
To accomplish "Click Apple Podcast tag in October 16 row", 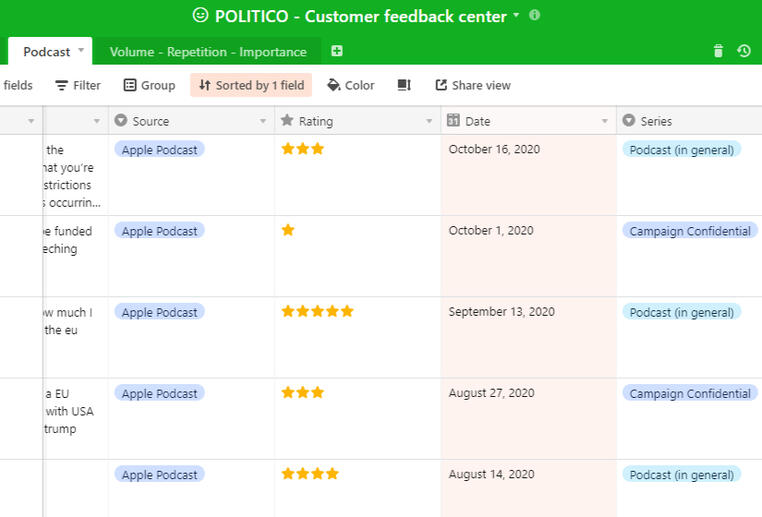I will coord(159,150).
